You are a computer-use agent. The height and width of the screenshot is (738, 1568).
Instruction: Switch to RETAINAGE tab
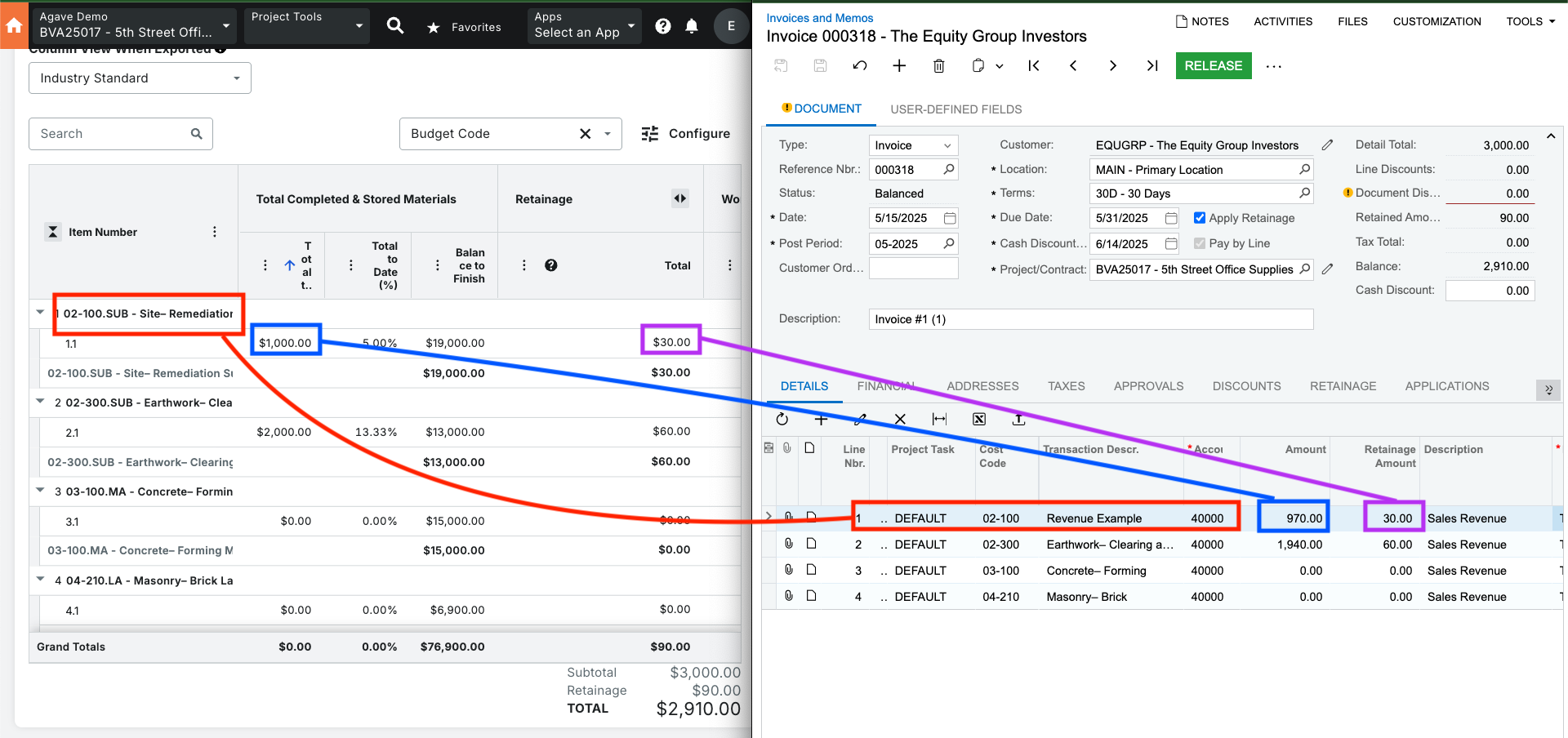1343,386
